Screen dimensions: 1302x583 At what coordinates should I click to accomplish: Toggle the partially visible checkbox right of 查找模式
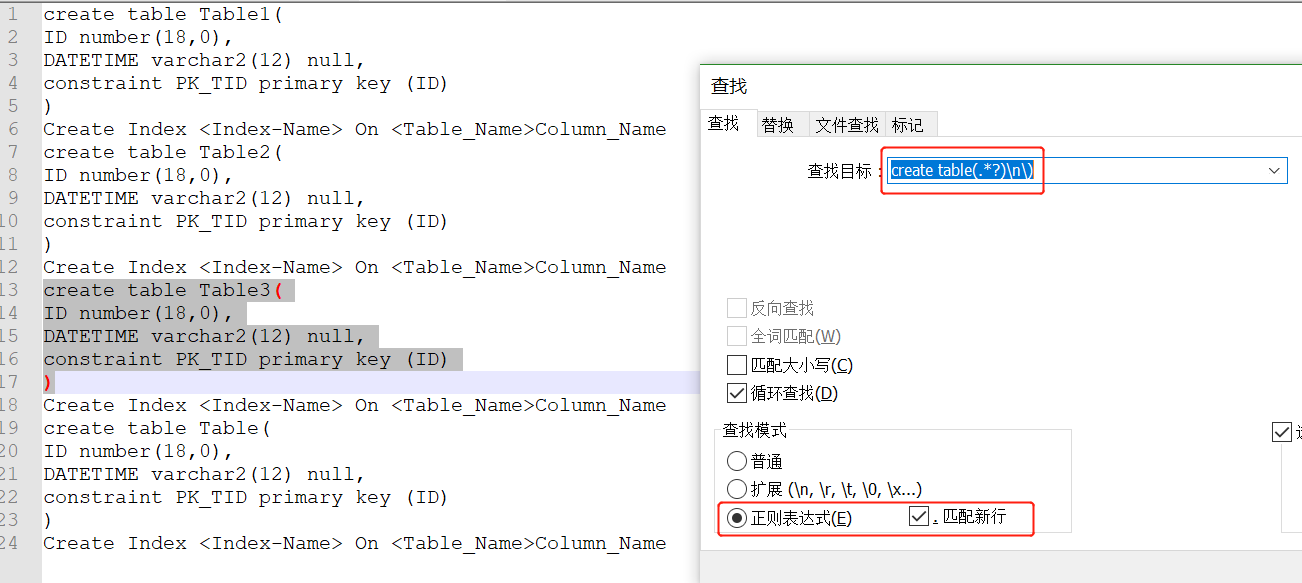[1281, 432]
